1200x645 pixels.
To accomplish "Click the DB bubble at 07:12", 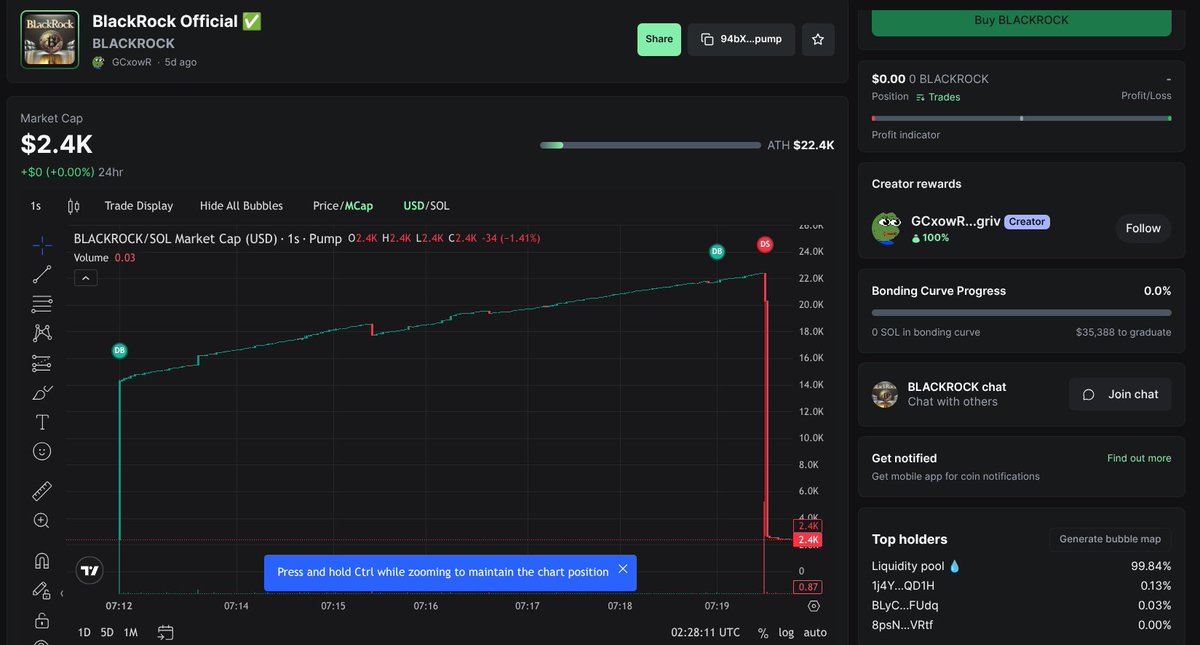I will (x=119, y=351).
